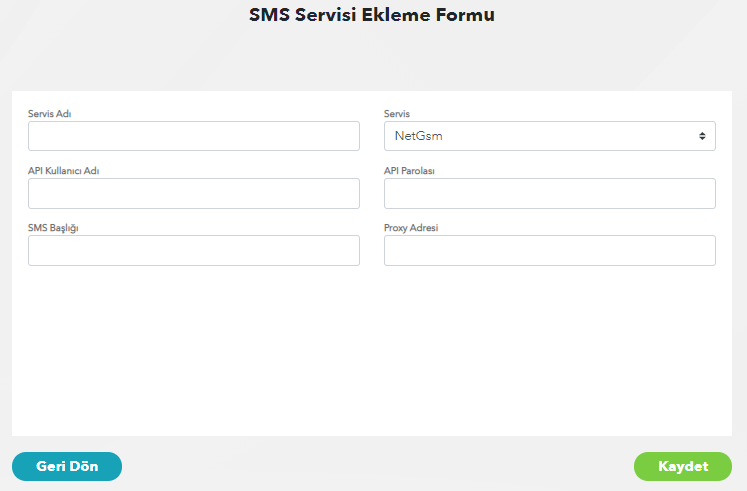Click into the API Parolası field

549,193
